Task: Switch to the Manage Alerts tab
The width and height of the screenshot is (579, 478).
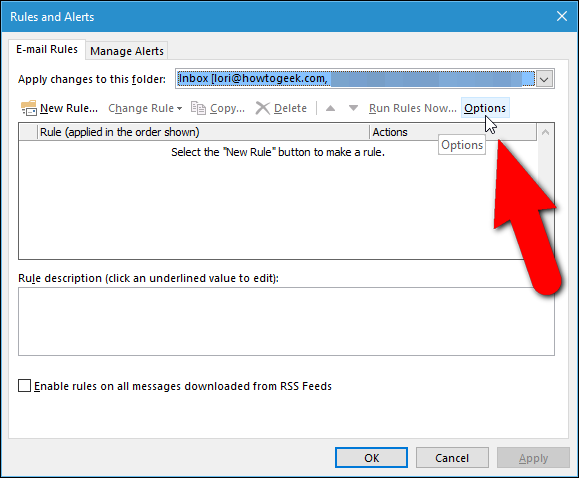Action: [x=127, y=51]
